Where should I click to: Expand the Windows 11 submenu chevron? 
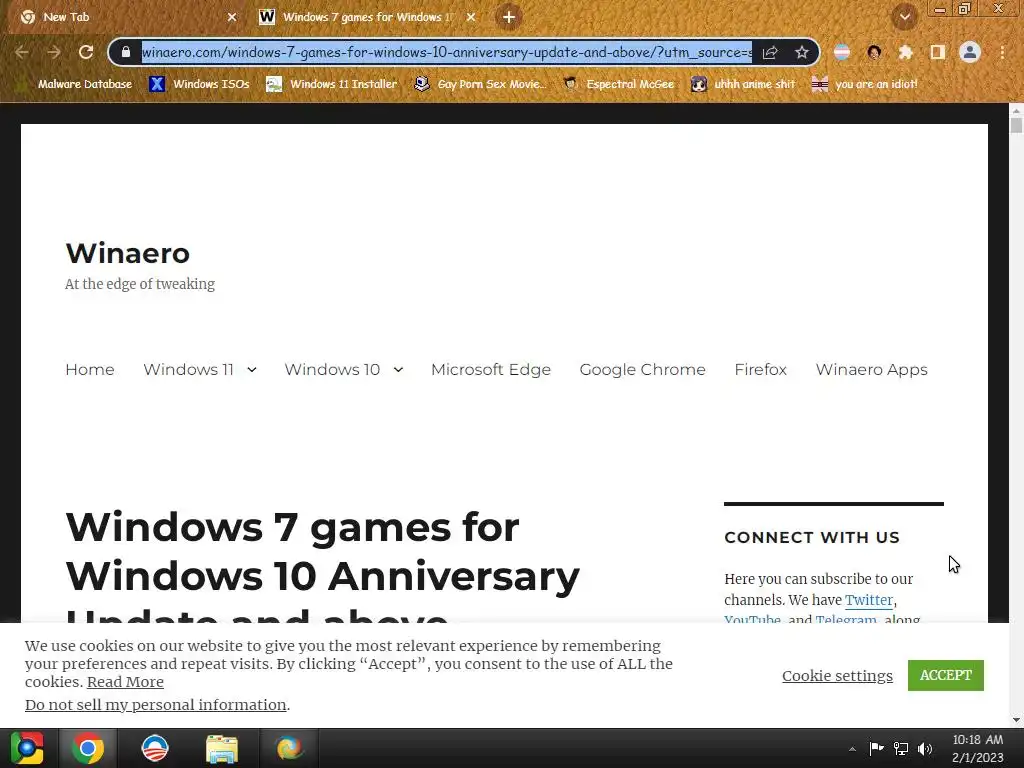pyautogui.click(x=251, y=370)
